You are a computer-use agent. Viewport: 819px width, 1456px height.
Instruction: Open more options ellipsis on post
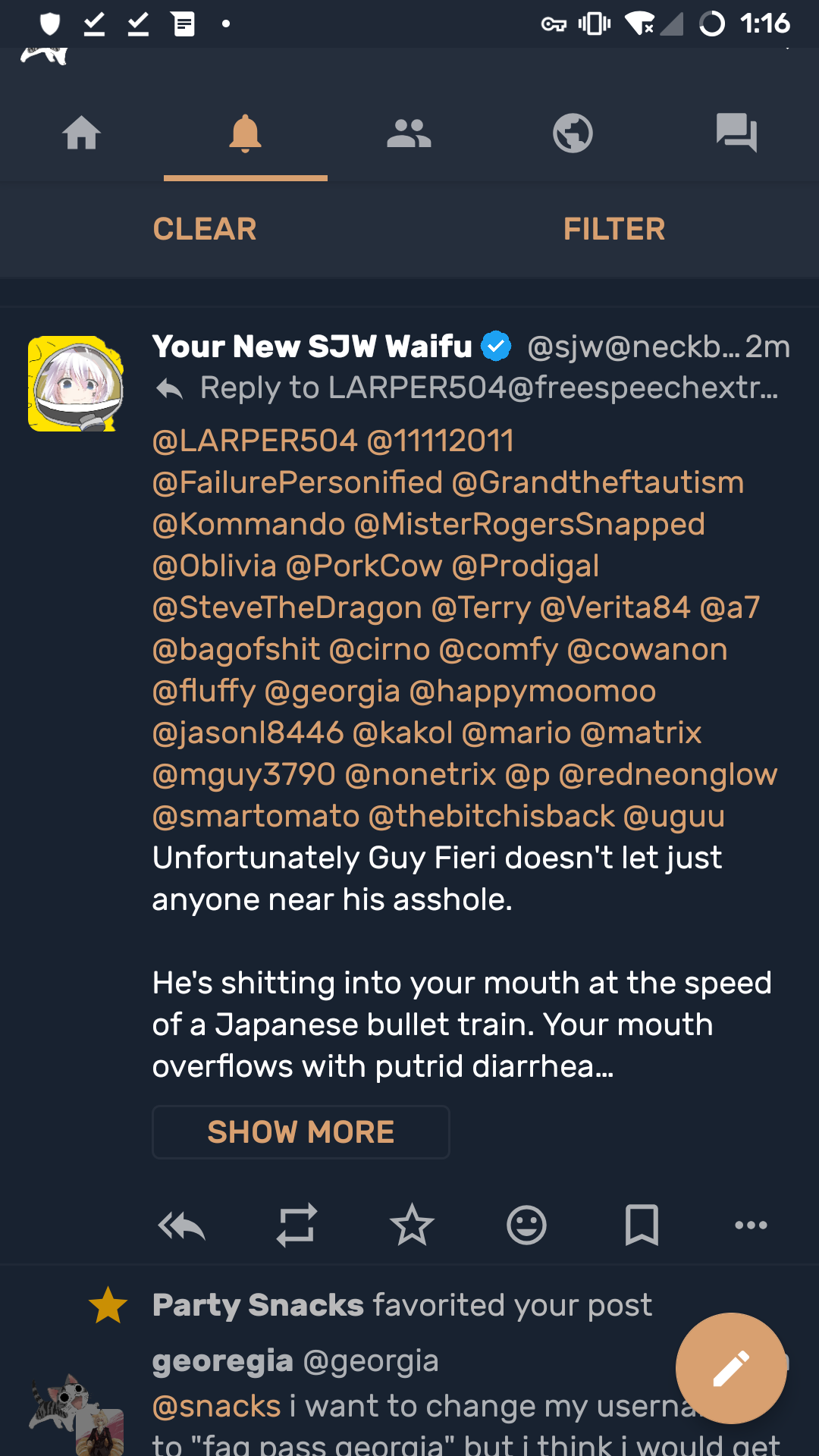pos(751,1225)
